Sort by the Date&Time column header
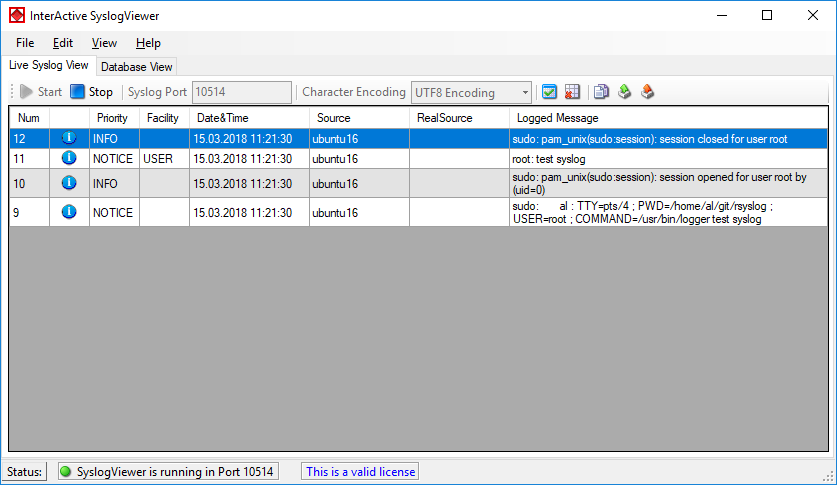 (223, 118)
